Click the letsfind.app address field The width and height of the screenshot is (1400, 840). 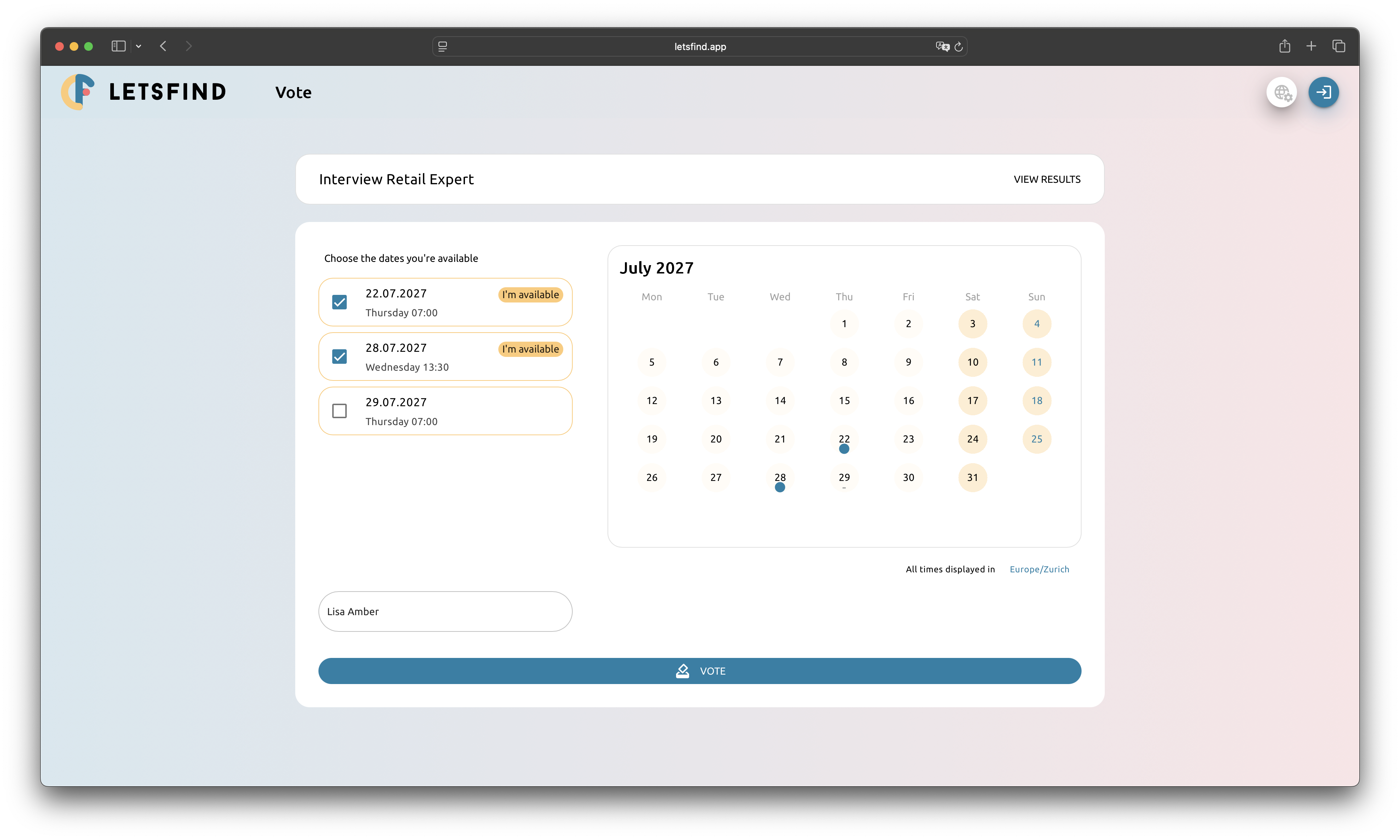[700, 46]
